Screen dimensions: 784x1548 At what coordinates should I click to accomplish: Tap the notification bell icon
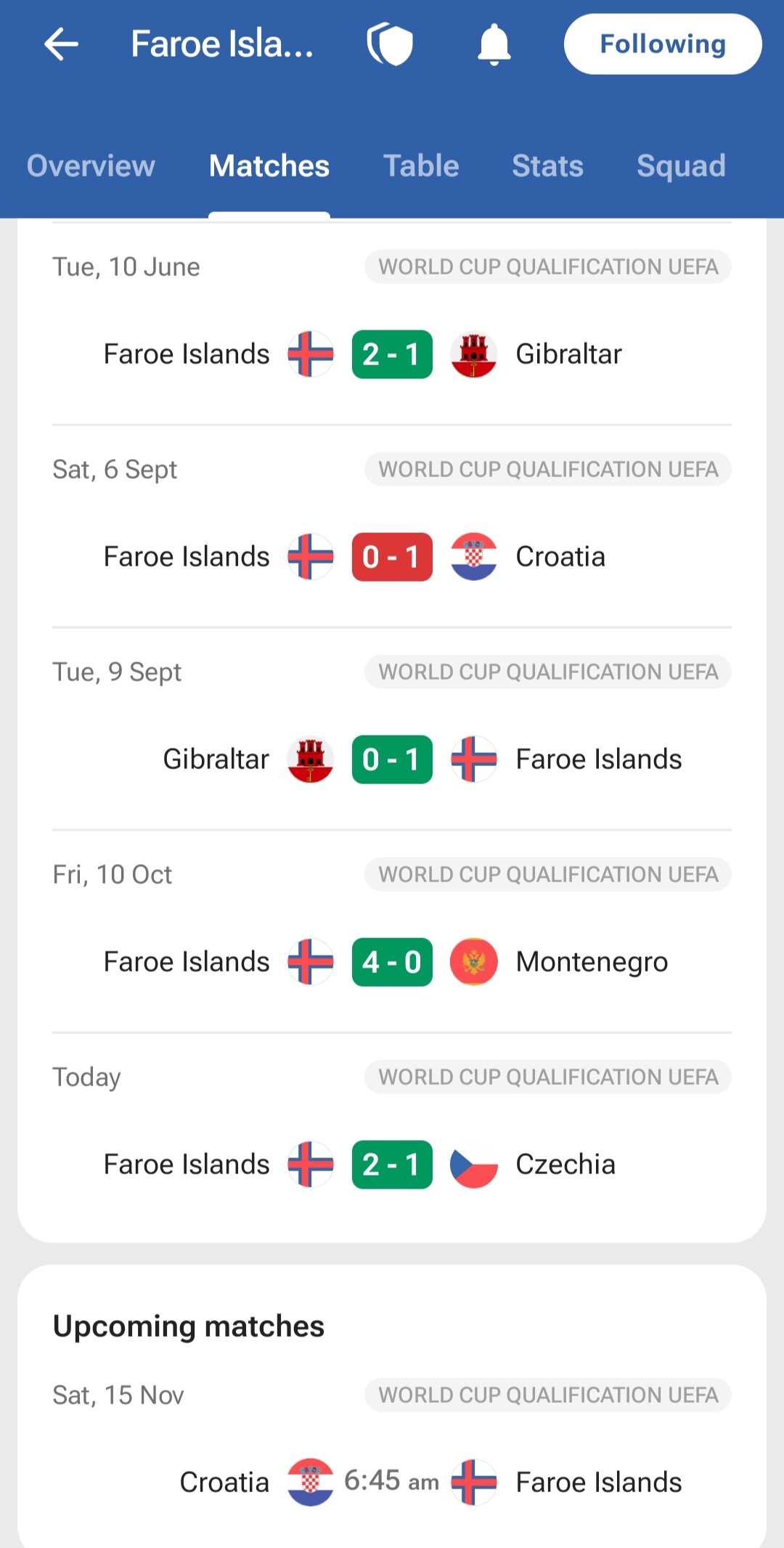coord(494,44)
